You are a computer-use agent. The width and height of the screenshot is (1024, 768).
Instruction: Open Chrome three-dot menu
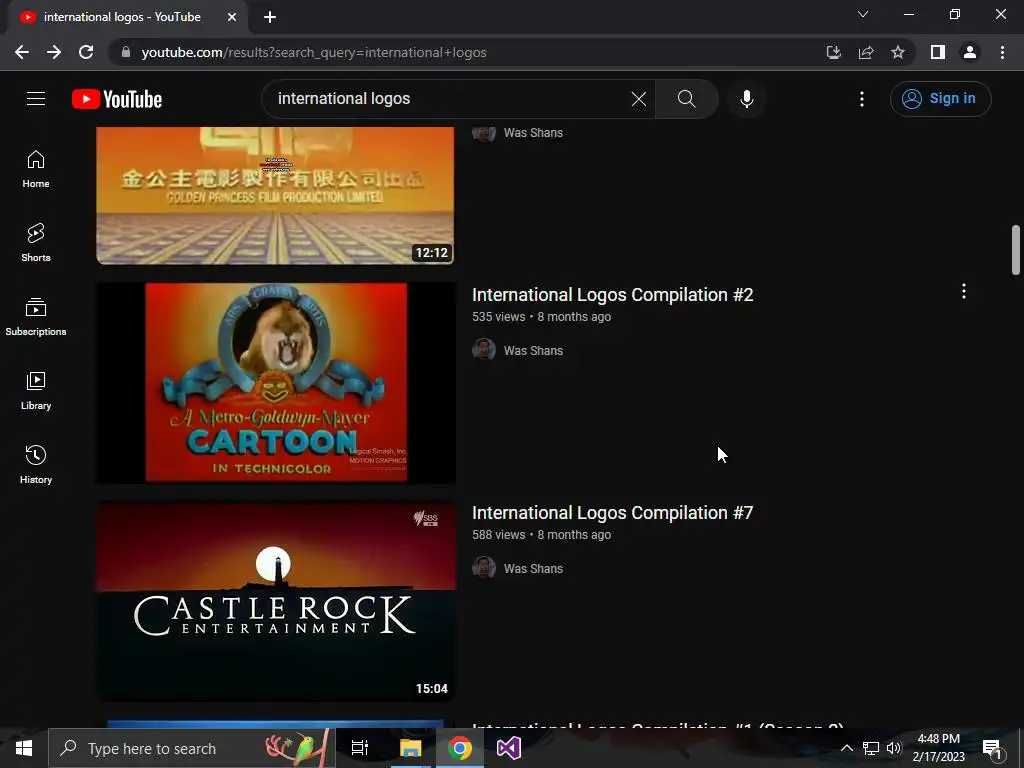[1002, 52]
